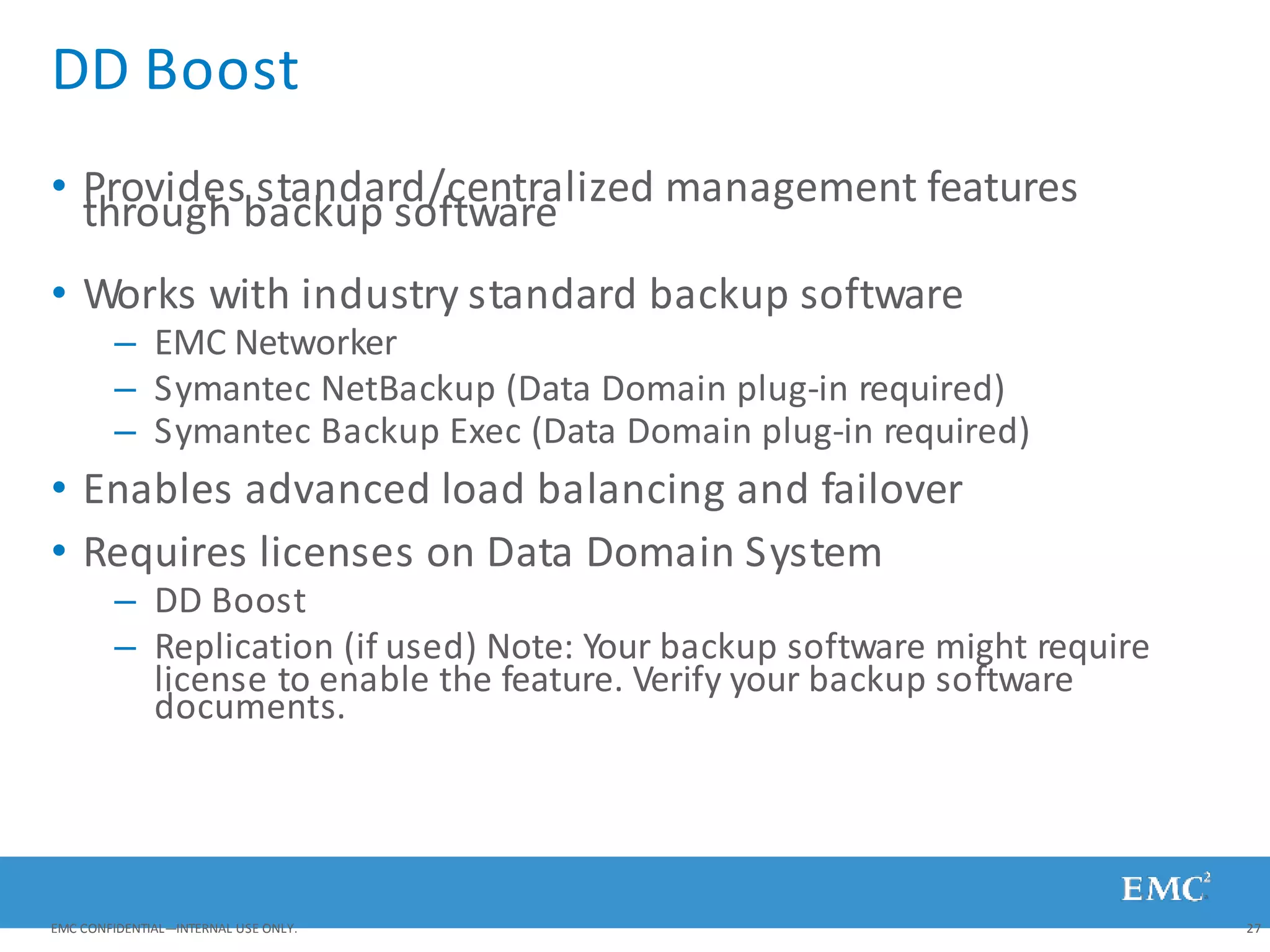Click the 'through backup software' line
The width and height of the screenshot is (1270, 952).
pos(320,214)
